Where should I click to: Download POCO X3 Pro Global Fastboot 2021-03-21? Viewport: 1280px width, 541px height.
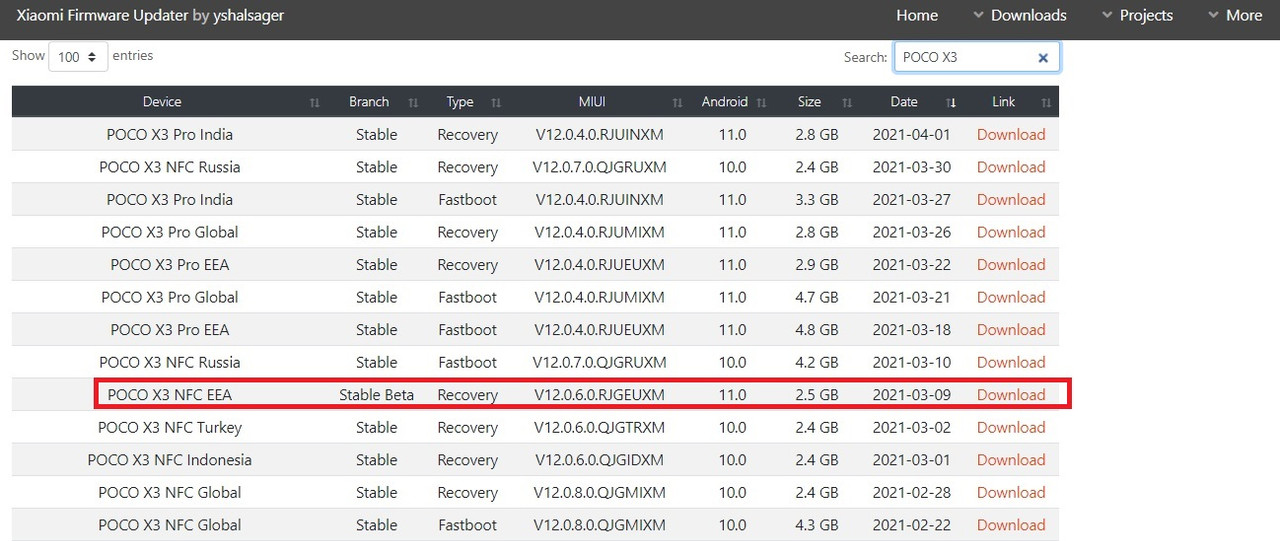(x=1011, y=297)
